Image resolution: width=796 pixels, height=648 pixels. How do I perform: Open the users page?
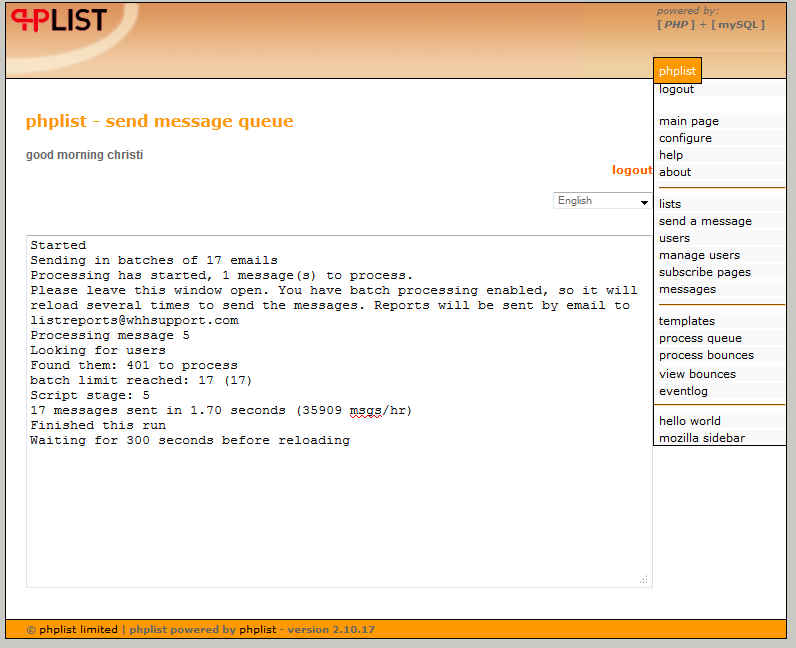(674, 238)
